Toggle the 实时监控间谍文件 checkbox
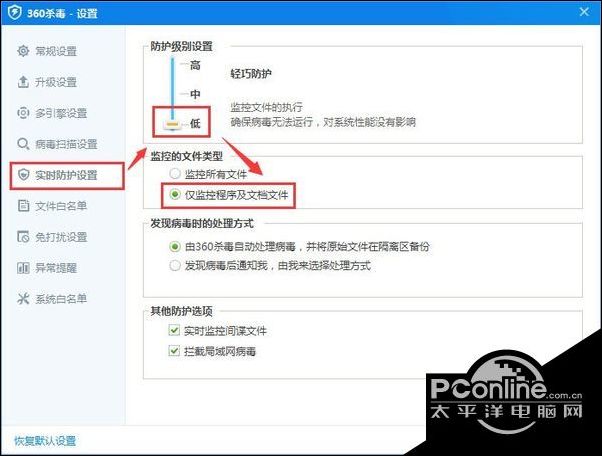 pyautogui.click(x=174, y=330)
